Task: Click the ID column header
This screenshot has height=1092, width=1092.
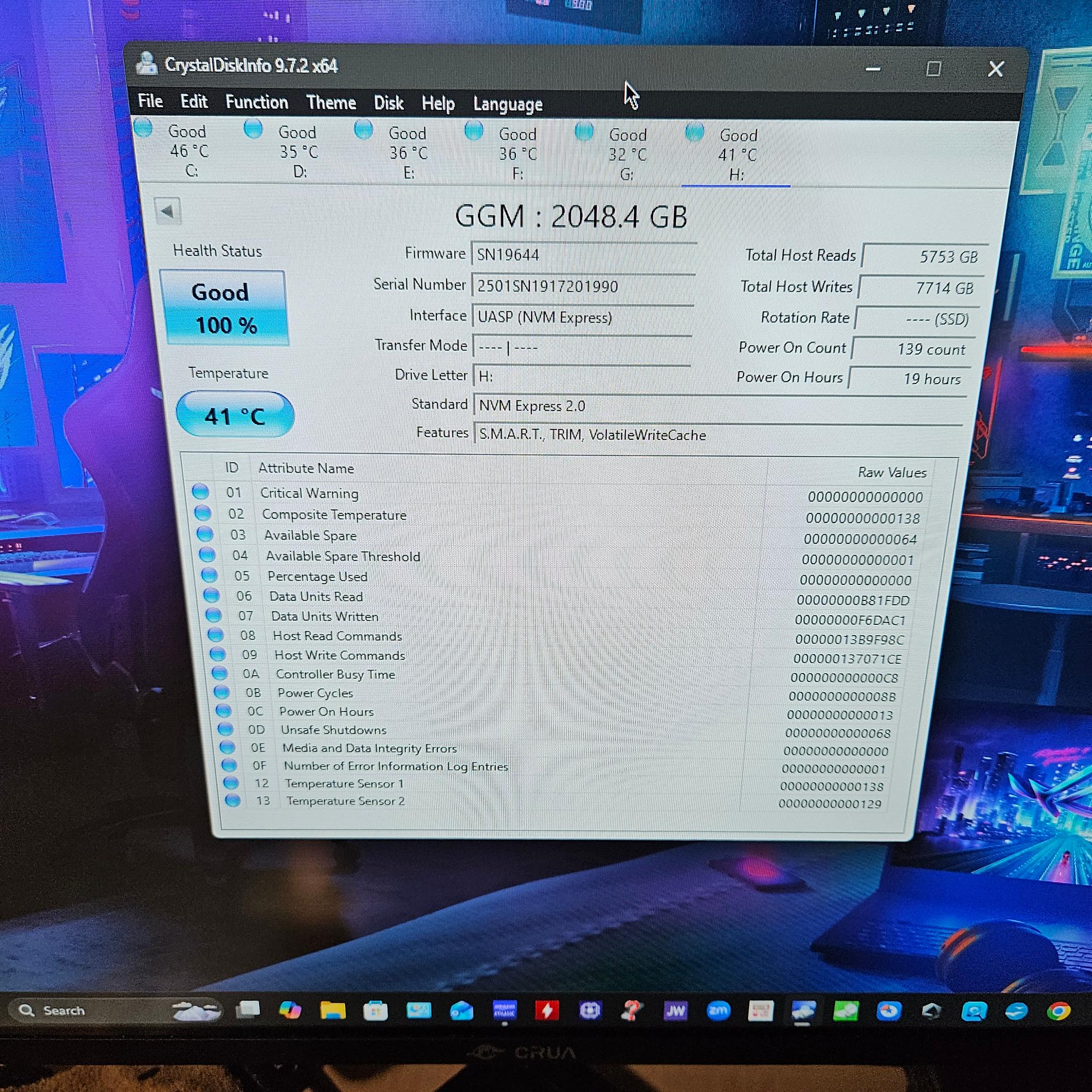Action: pyautogui.click(x=232, y=468)
